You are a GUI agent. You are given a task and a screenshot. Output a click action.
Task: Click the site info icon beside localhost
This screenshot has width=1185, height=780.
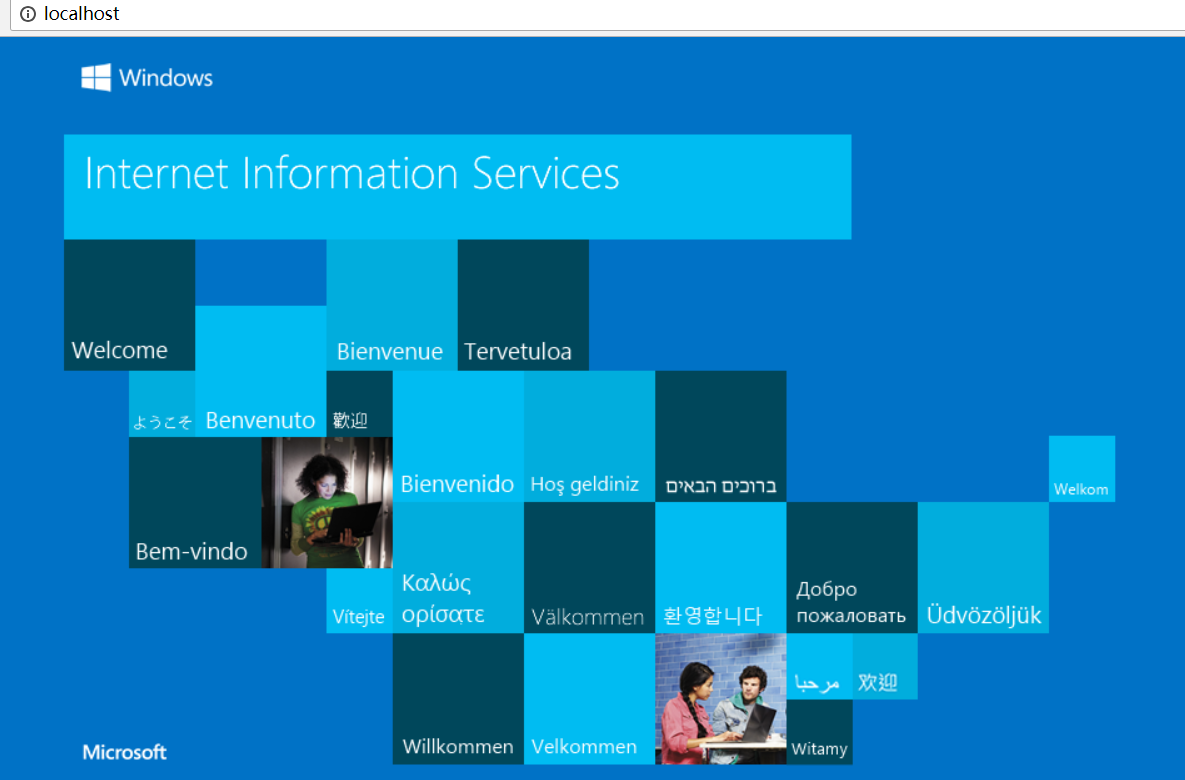point(28,14)
